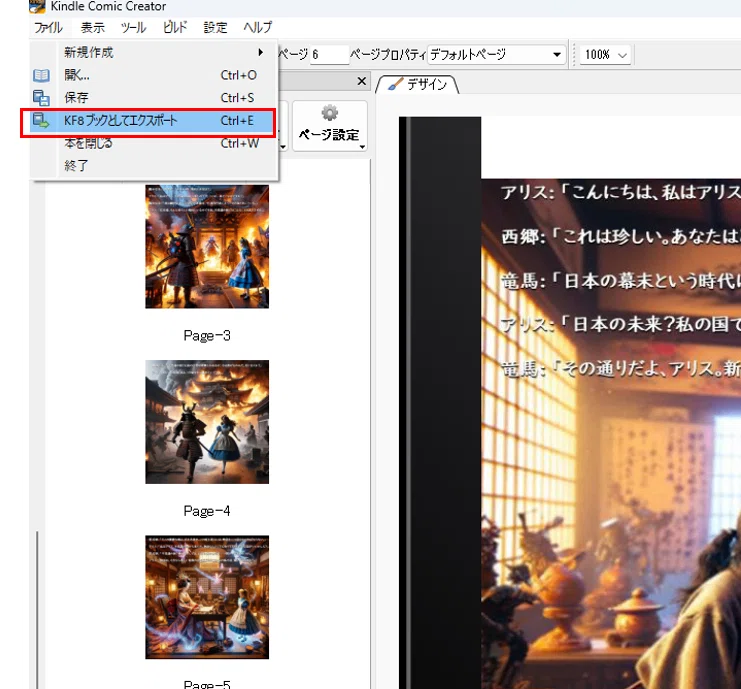
Task: Click the open book icon beside 開く
Action: tap(41, 75)
